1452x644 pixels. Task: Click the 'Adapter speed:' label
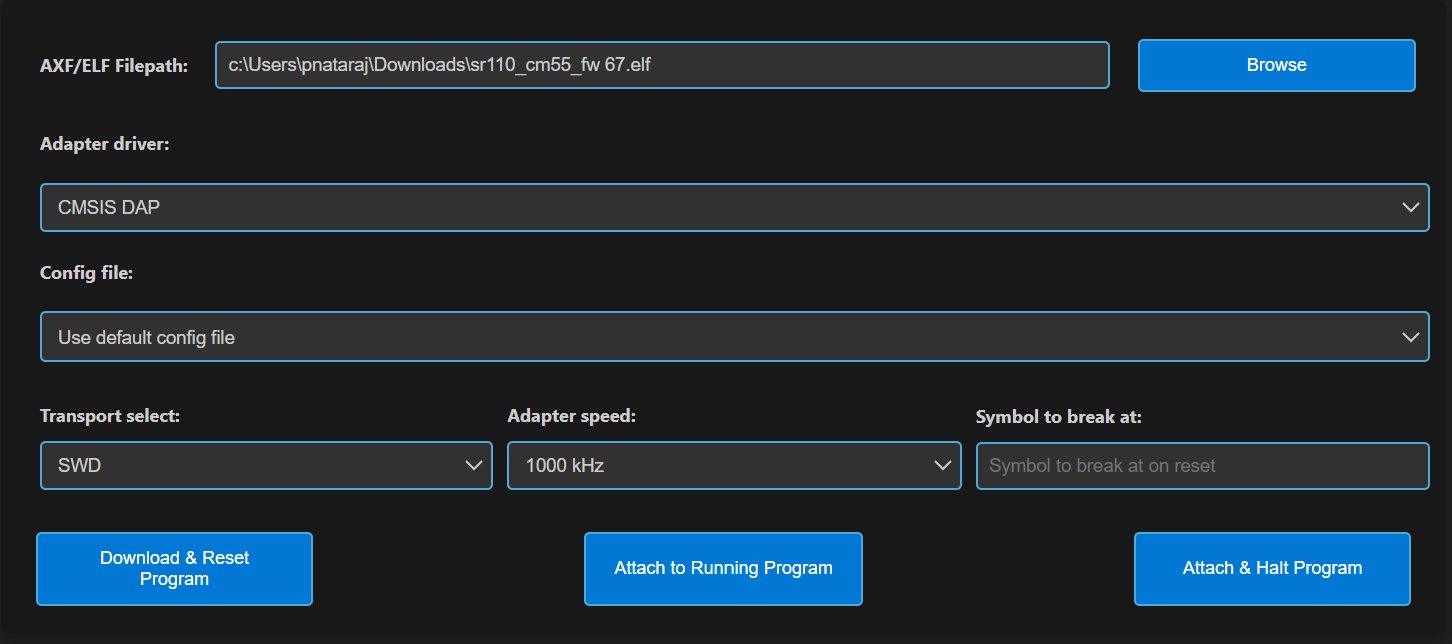(x=571, y=416)
